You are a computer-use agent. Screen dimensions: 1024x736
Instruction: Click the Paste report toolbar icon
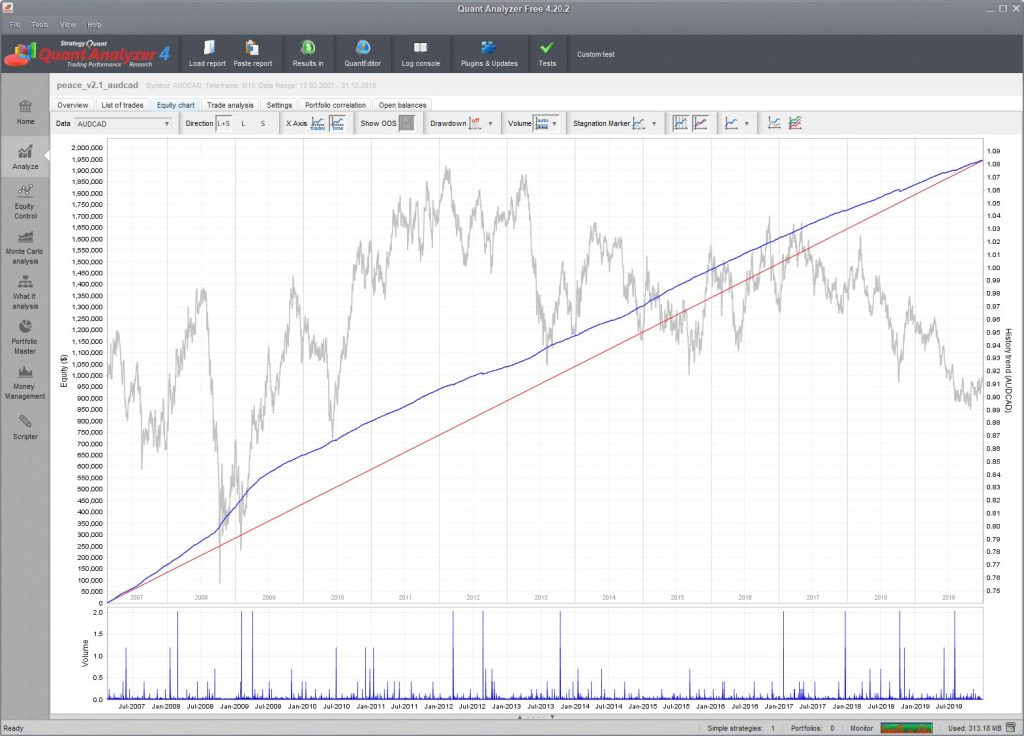tap(252, 48)
